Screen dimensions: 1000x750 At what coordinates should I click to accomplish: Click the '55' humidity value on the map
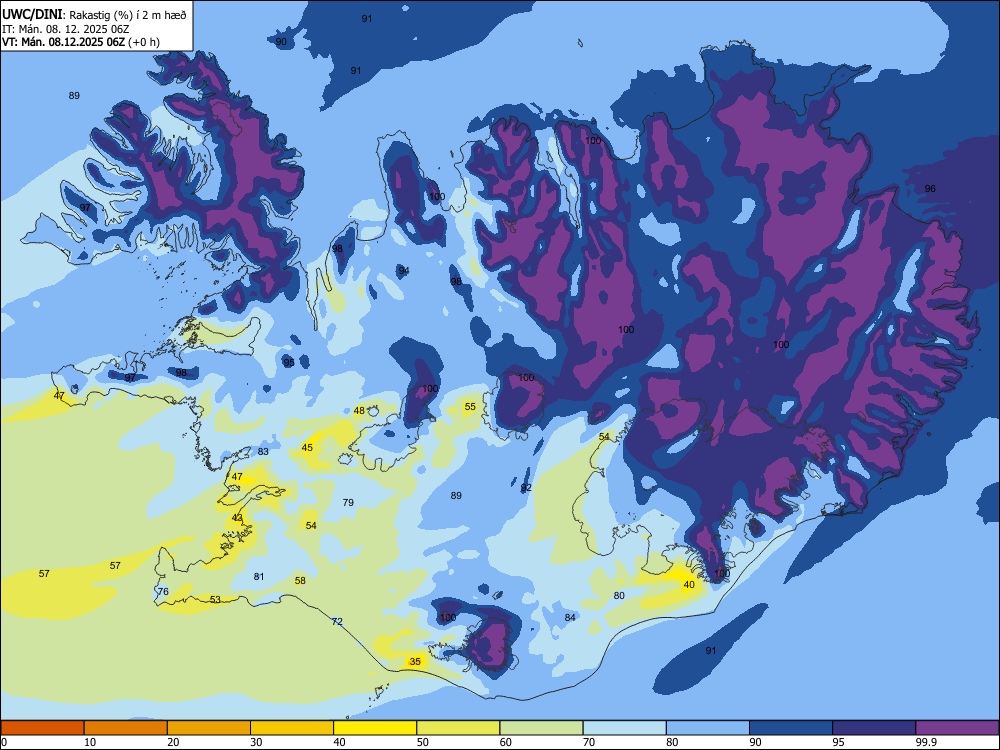470,406
